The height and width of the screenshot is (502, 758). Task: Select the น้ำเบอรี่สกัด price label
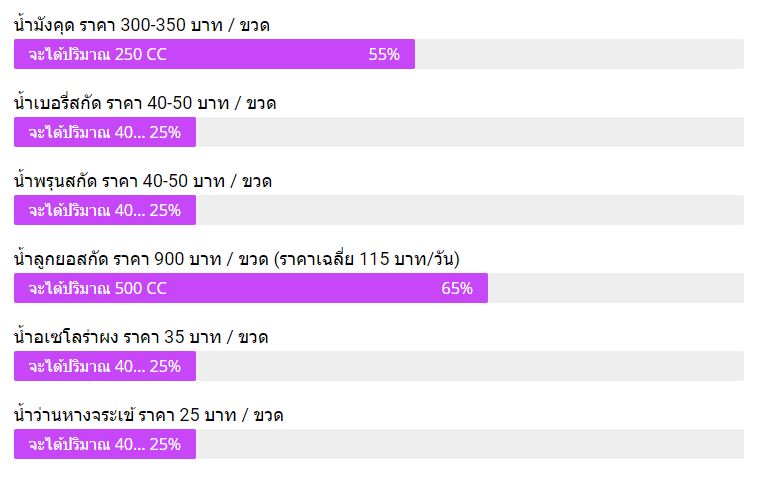click(145, 103)
